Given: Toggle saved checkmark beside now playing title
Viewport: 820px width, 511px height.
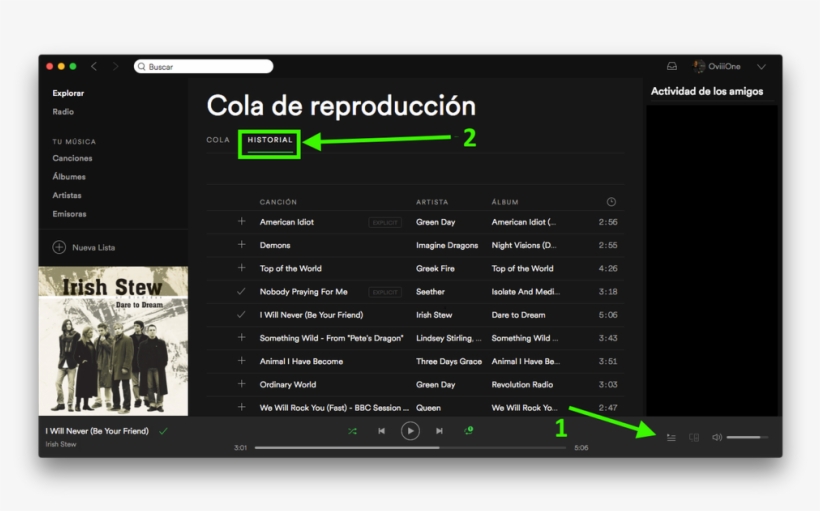Looking at the screenshot, I should [163, 431].
